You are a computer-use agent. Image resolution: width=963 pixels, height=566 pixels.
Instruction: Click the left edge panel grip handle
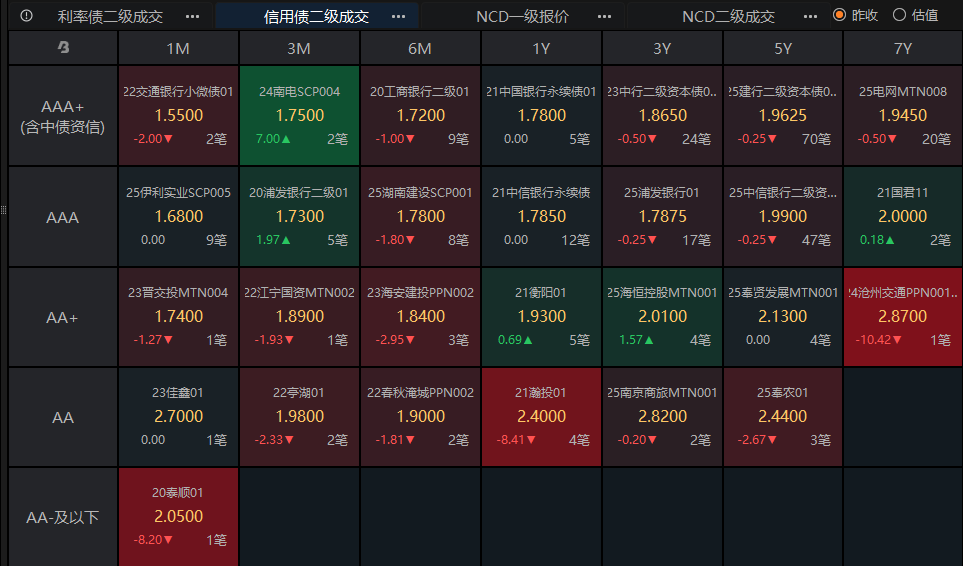(x=3, y=210)
